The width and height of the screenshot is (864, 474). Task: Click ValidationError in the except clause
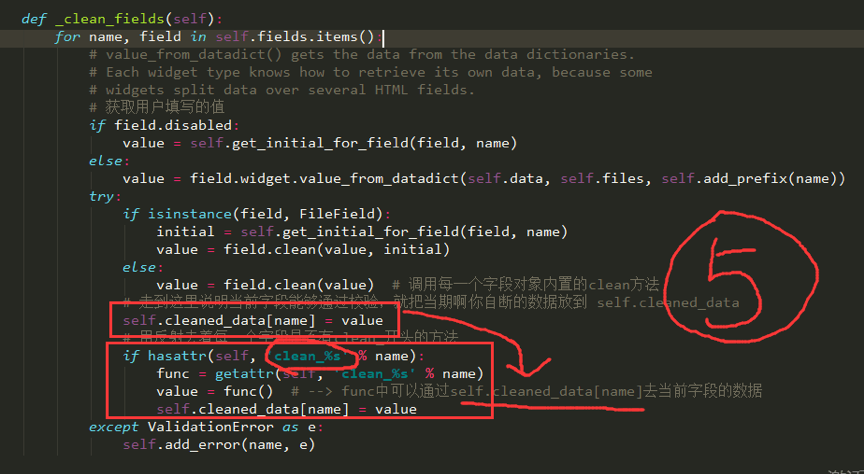click(x=210, y=427)
